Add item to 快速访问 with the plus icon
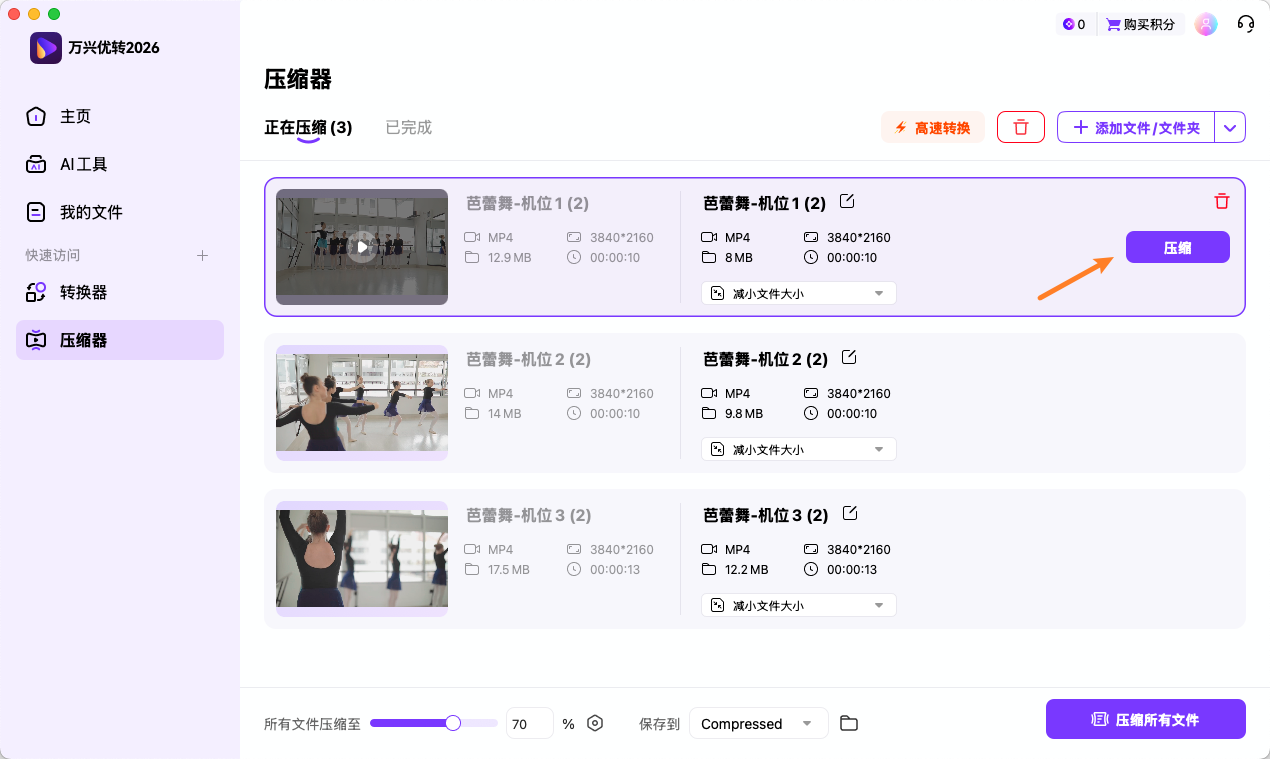The image size is (1270, 759). click(202, 255)
